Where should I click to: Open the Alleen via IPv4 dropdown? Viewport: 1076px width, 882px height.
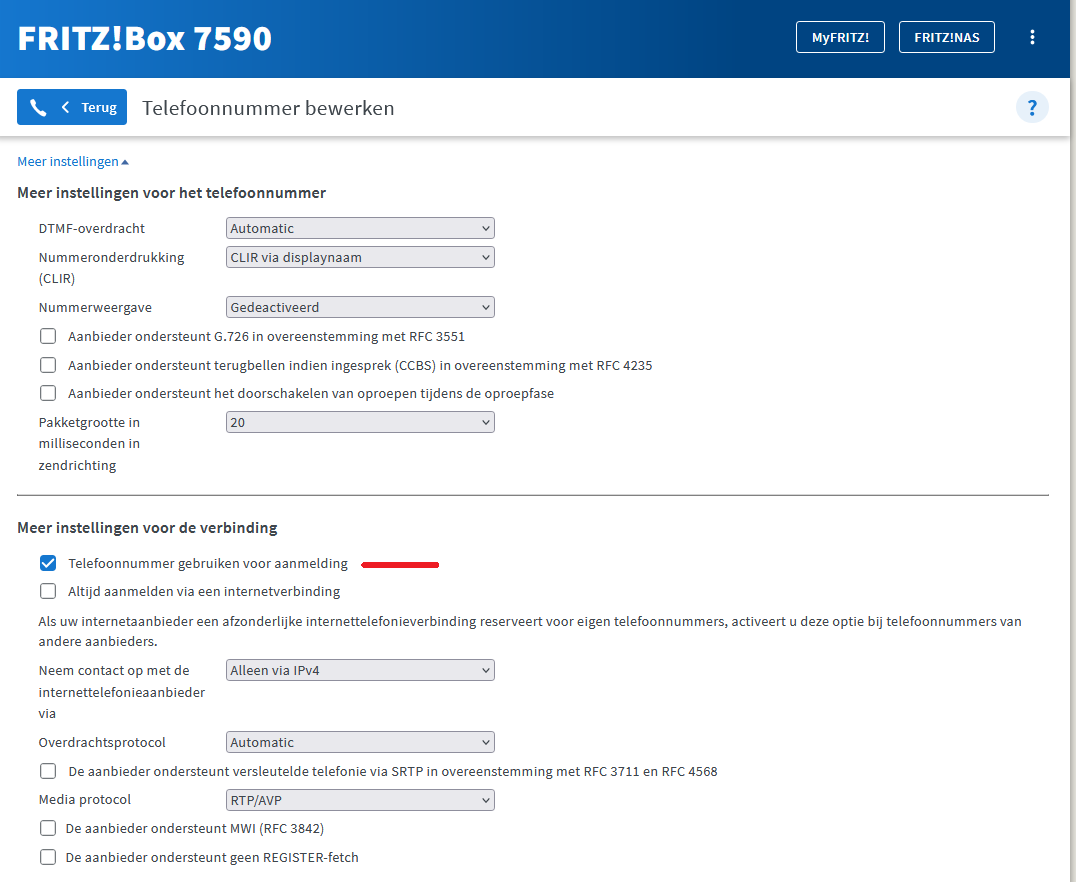pyautogui.click(x=360, y=671)
